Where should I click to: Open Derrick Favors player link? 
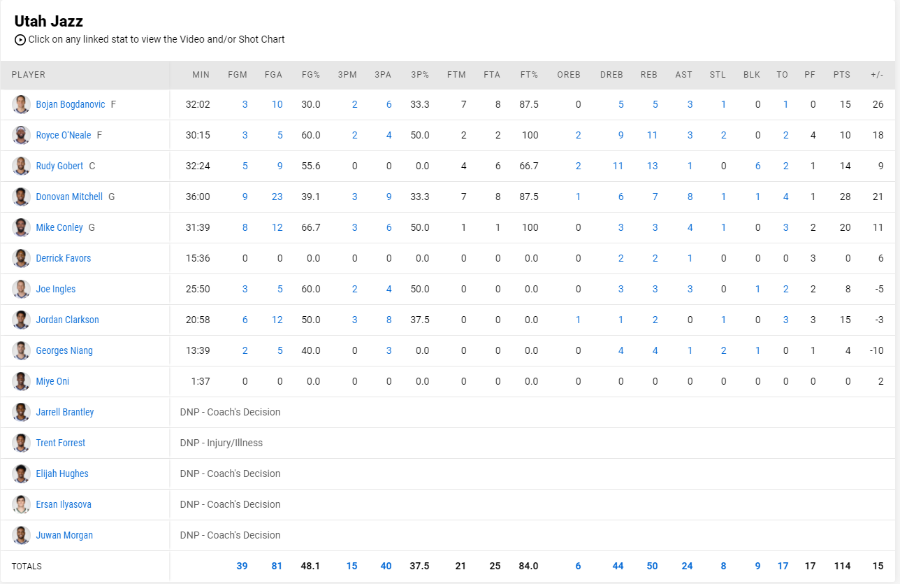[63, 258]
